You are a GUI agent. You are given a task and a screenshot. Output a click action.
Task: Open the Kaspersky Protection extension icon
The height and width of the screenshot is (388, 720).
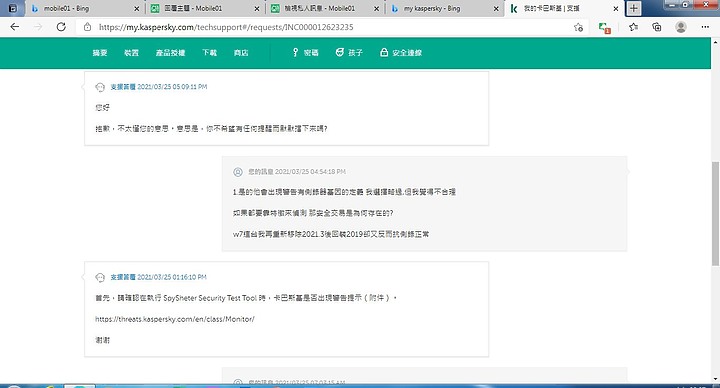click(x=604, y=28)
